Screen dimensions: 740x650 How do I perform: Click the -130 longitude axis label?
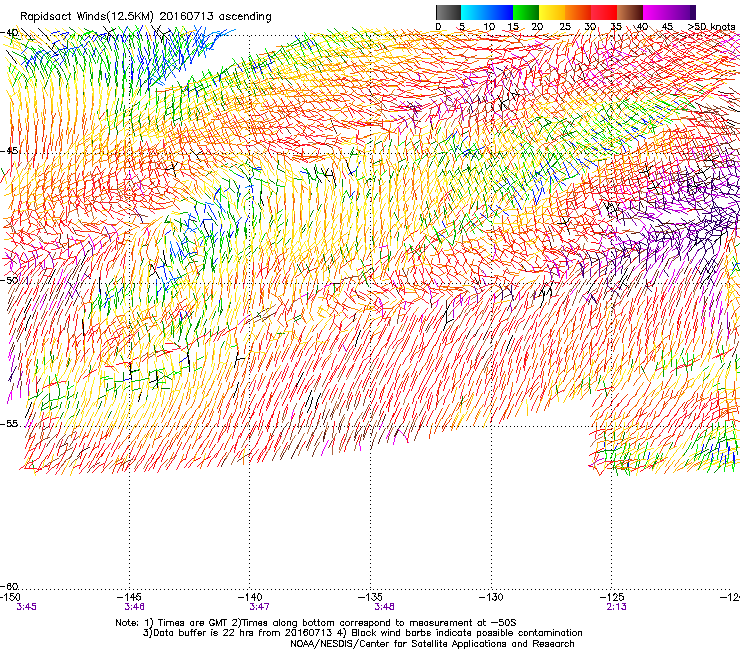click(x=491, y=597)
